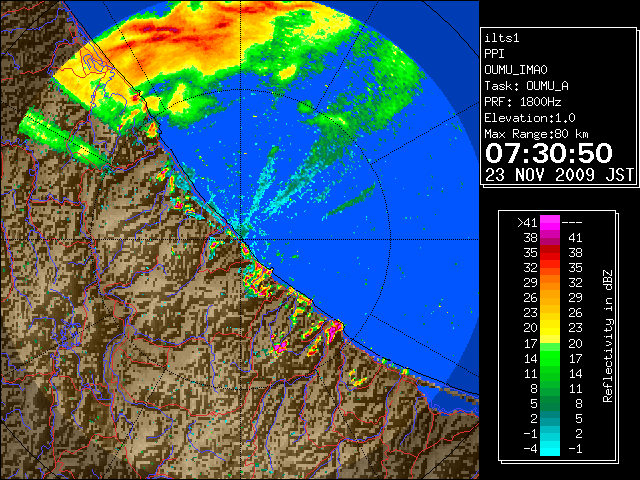Pick the orange 29–32 dBZ swatch
The image size is (640, 480).
coord(550,282)
